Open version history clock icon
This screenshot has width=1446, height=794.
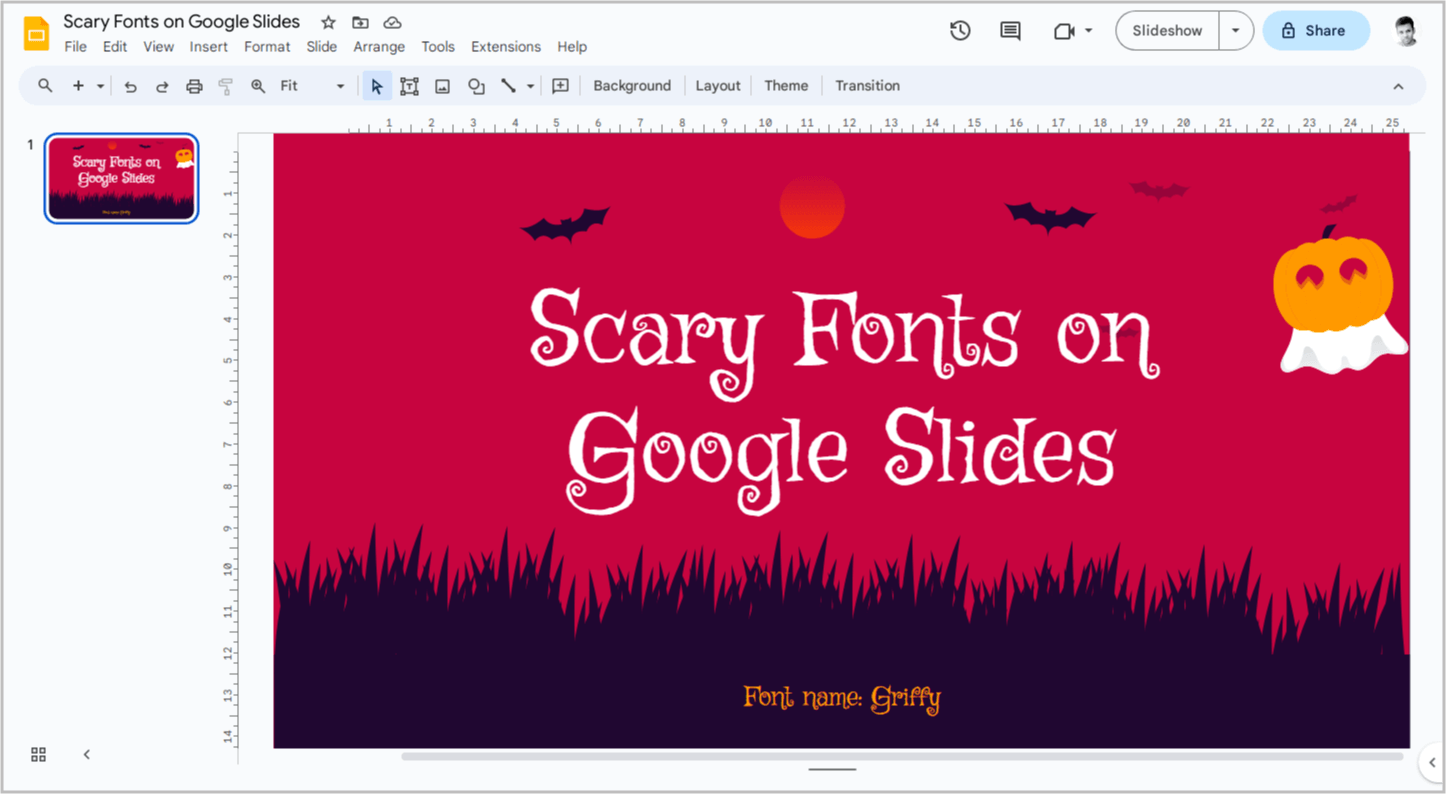point(960,31)
